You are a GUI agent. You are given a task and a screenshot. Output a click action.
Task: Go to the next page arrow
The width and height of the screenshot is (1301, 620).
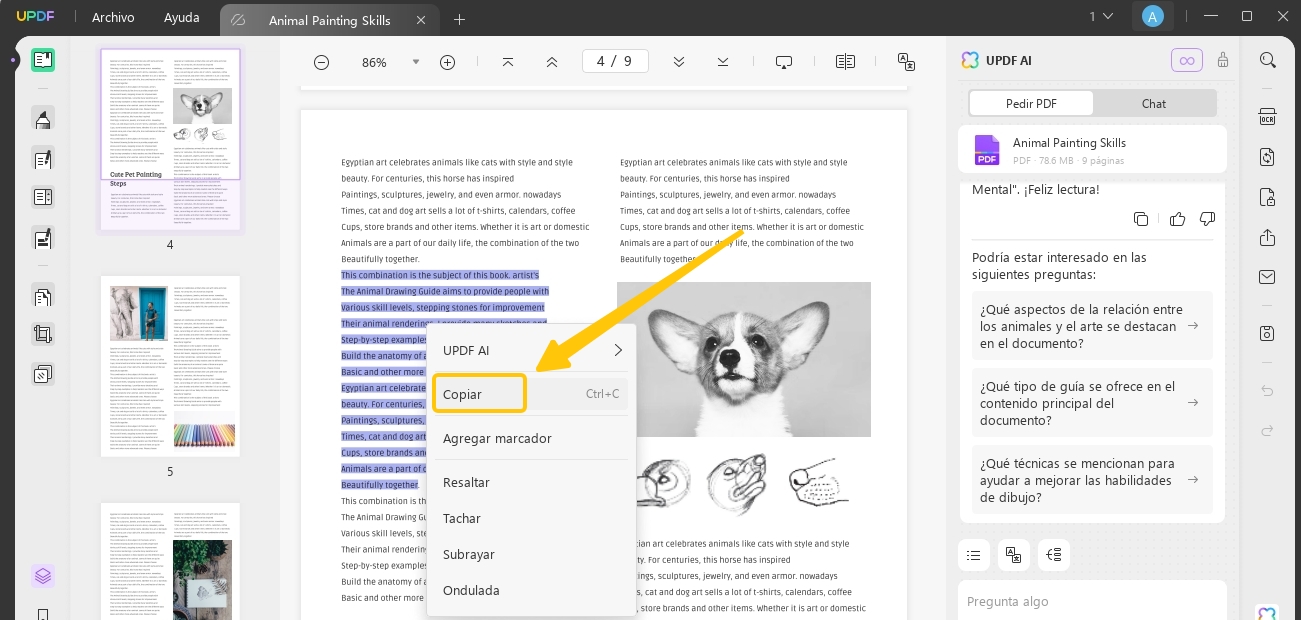(679, 62)
